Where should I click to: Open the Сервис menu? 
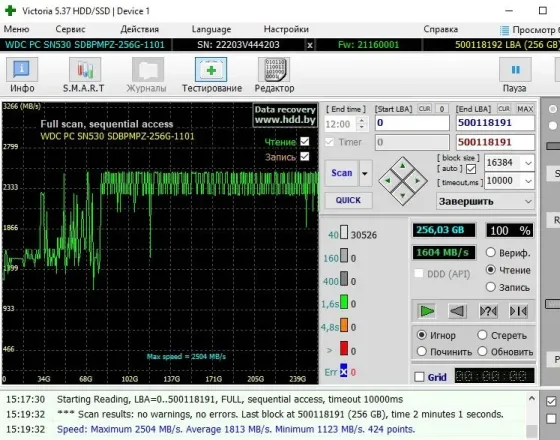(70, 29)
